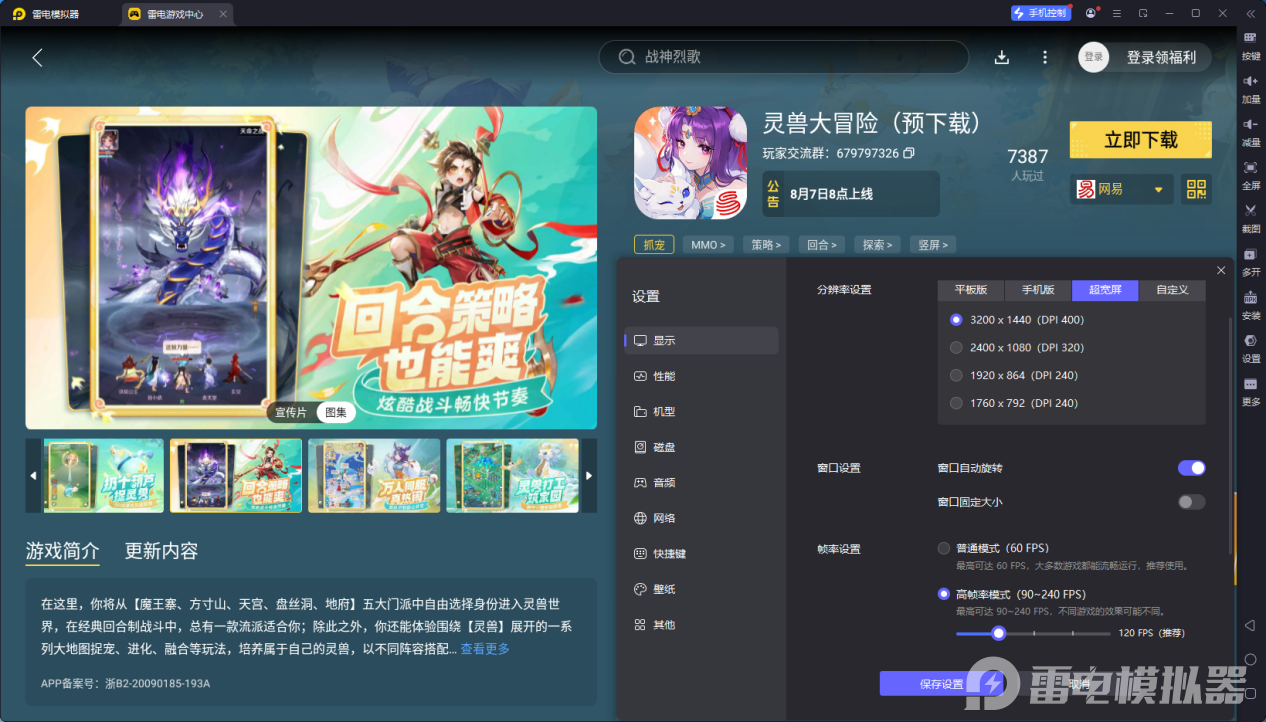Open 机型 settings category
This screenshot has height=722, width=1266.
[x=701, y=412]
